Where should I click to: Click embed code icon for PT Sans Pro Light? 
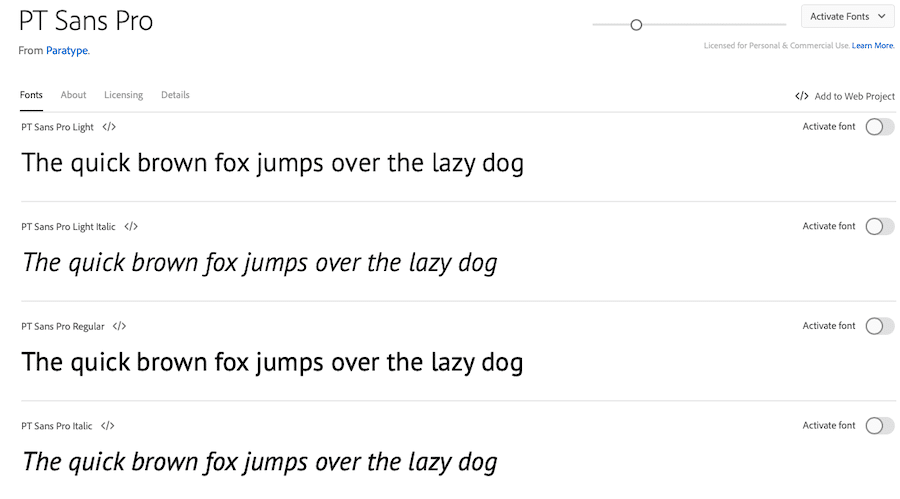point(109,127)
